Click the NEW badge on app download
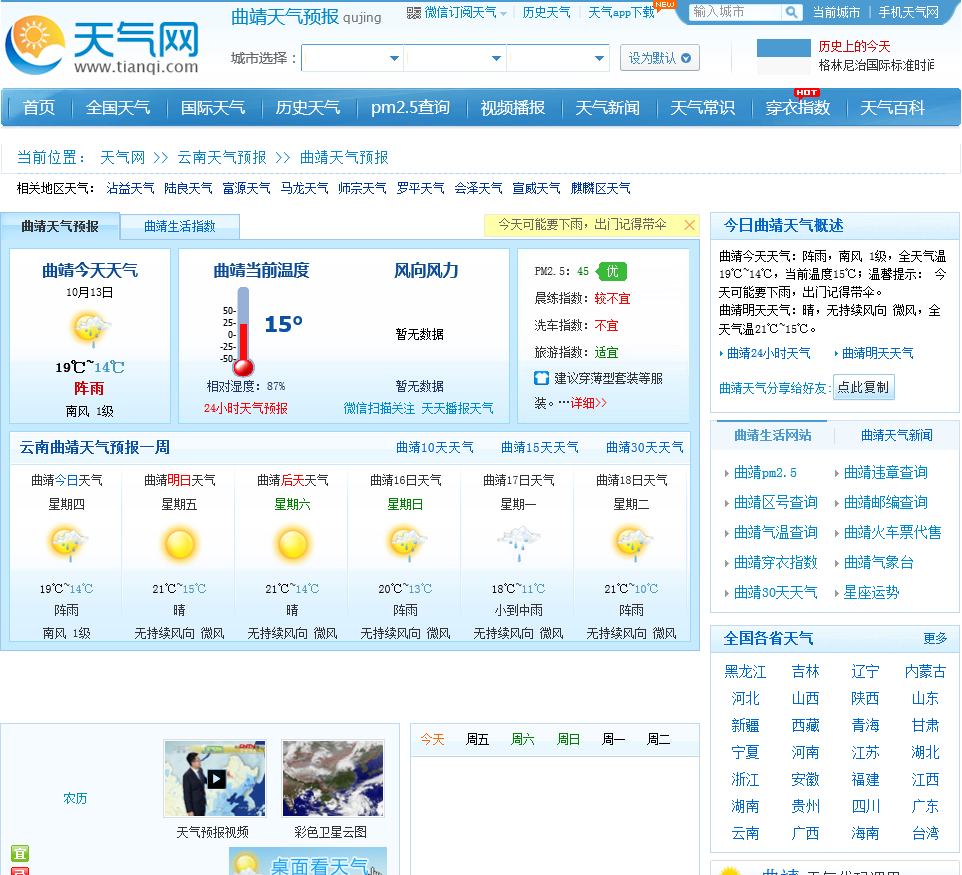This screenshot has height=875, width=962. point(664,5)
